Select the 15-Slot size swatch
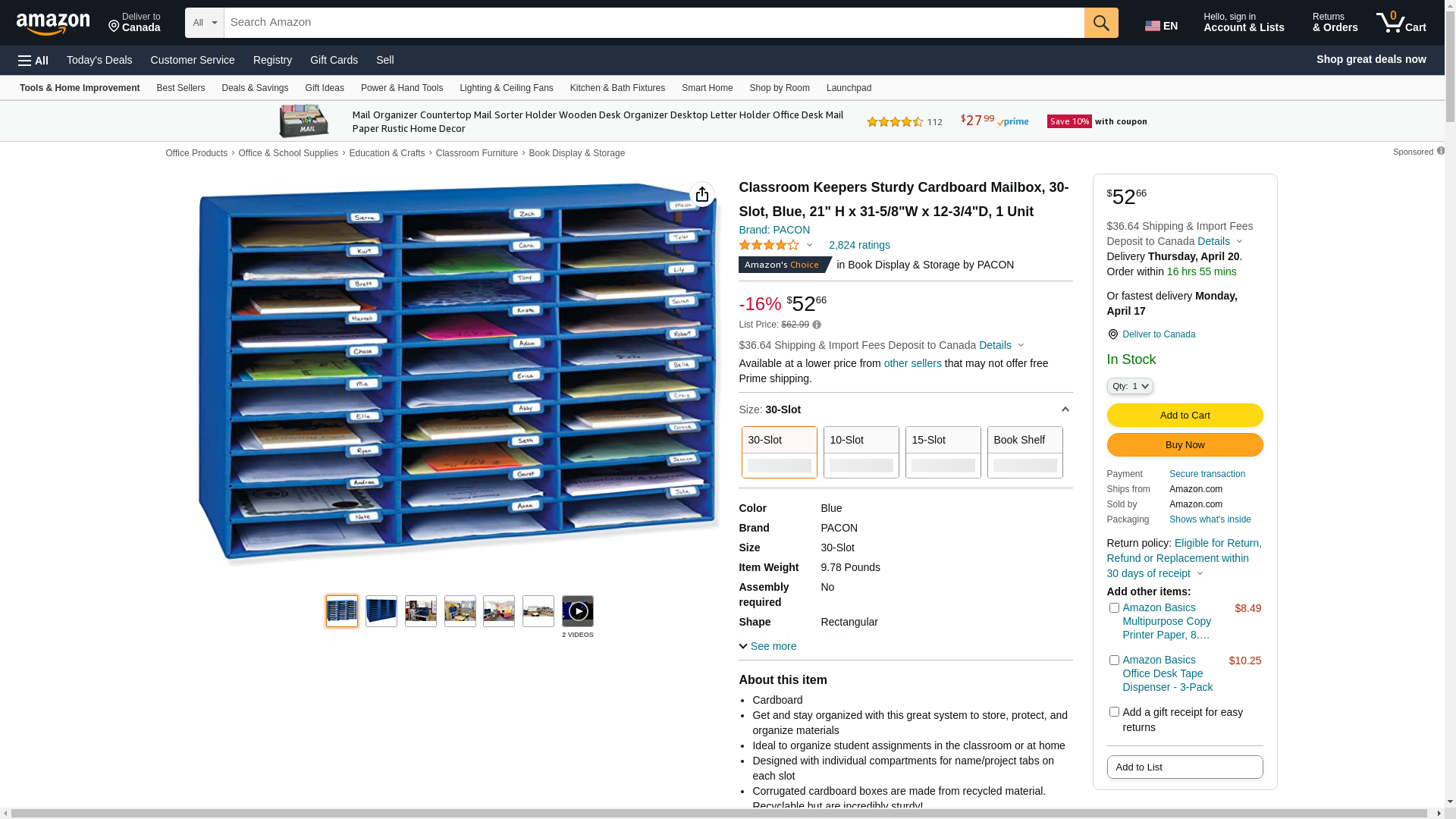1456x819 pixels. [943, 452]
